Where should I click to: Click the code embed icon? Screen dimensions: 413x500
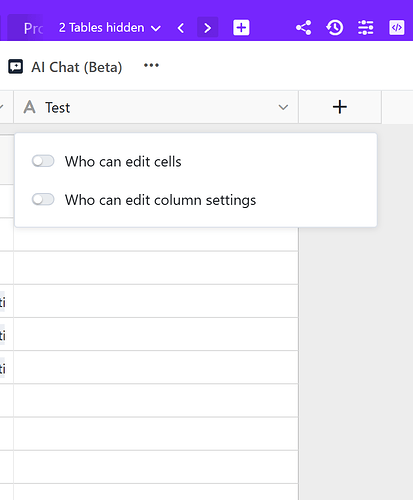[397, 28]
